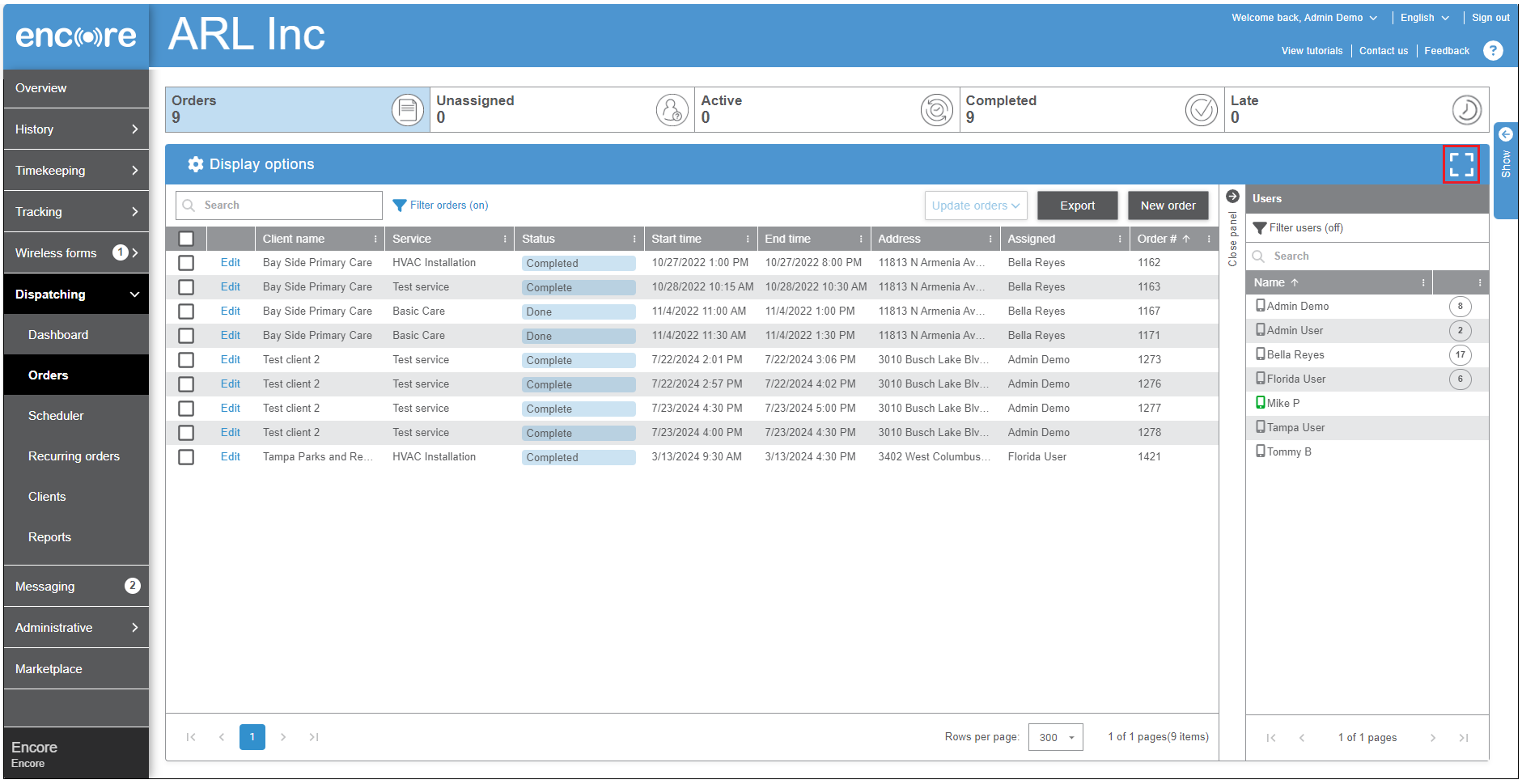1522x784 pixels.
Task: Select the Completed status summary tile
Action: coord(1092,109)
